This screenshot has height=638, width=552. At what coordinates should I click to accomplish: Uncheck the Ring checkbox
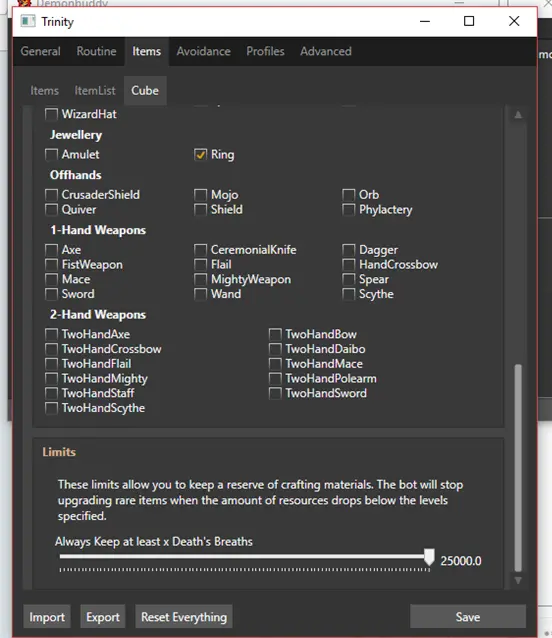201,154
